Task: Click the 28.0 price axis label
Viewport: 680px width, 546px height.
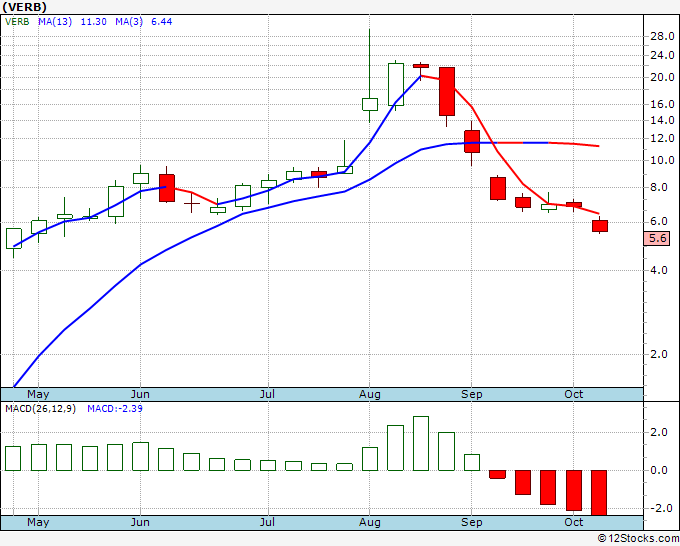Action: (x=662, y=36)
